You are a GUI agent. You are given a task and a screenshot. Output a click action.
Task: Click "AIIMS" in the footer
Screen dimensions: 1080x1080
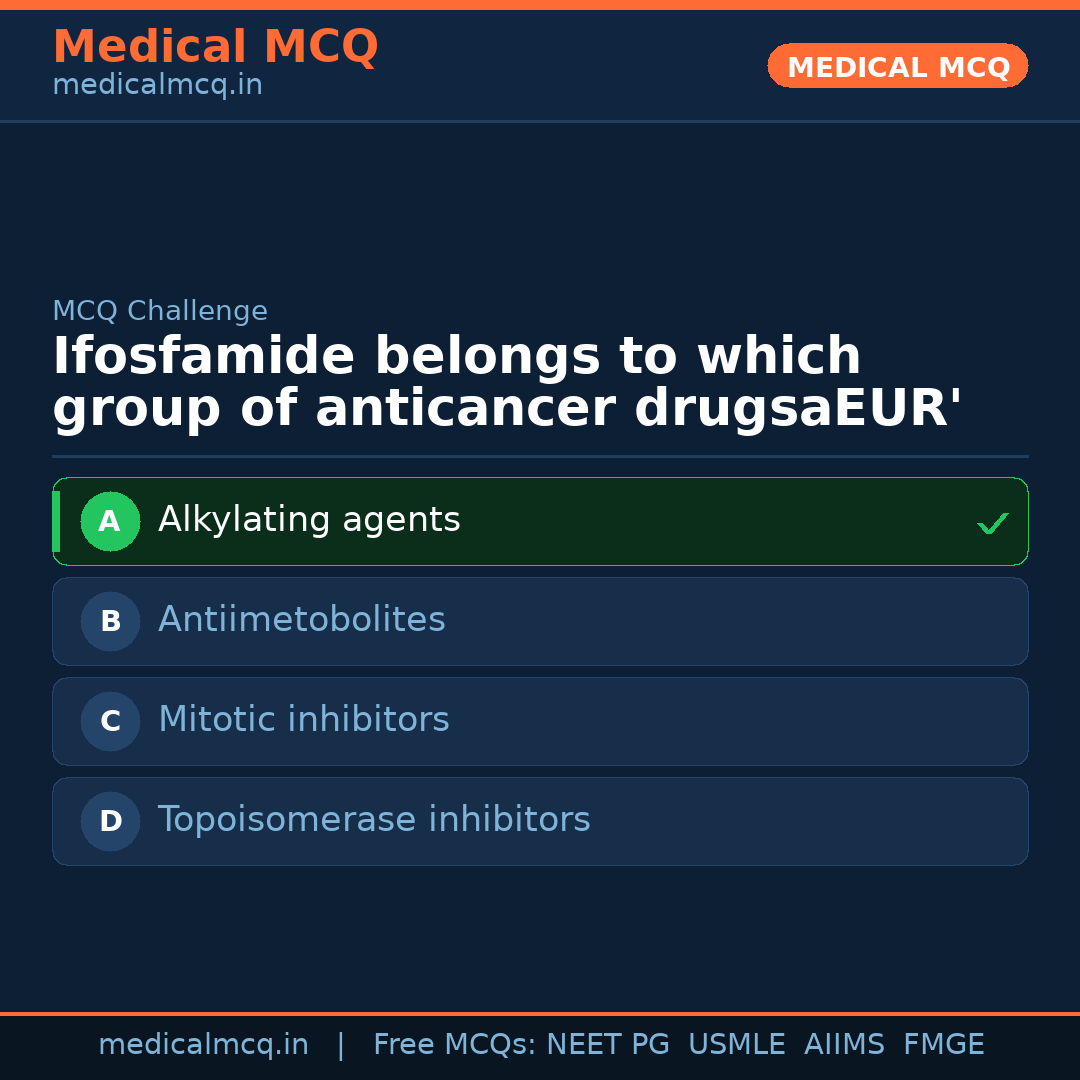[844, 1045]
